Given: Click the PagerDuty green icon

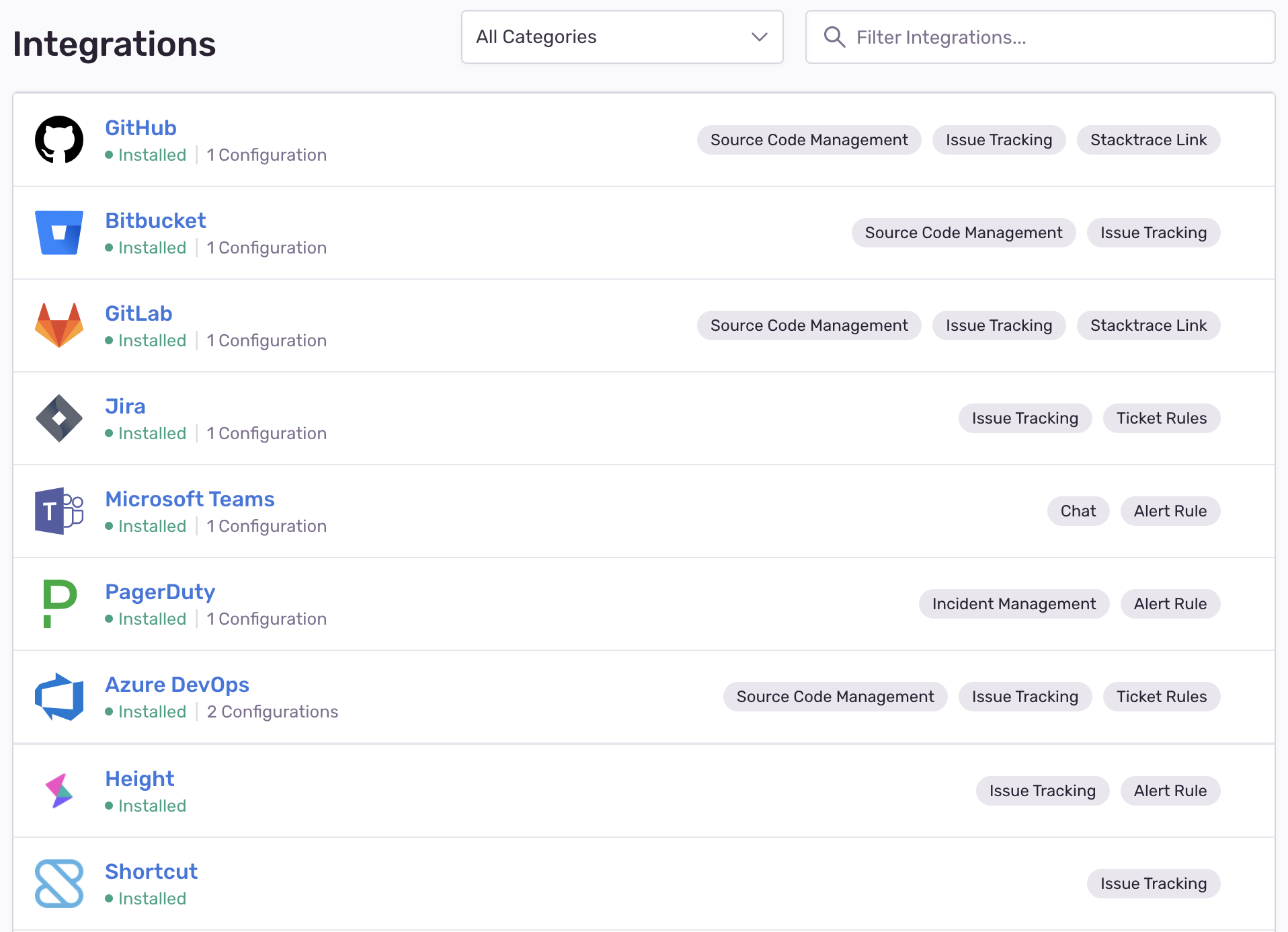Looking at the screenshot, I should pyautogui.click(x=59, y=604).
